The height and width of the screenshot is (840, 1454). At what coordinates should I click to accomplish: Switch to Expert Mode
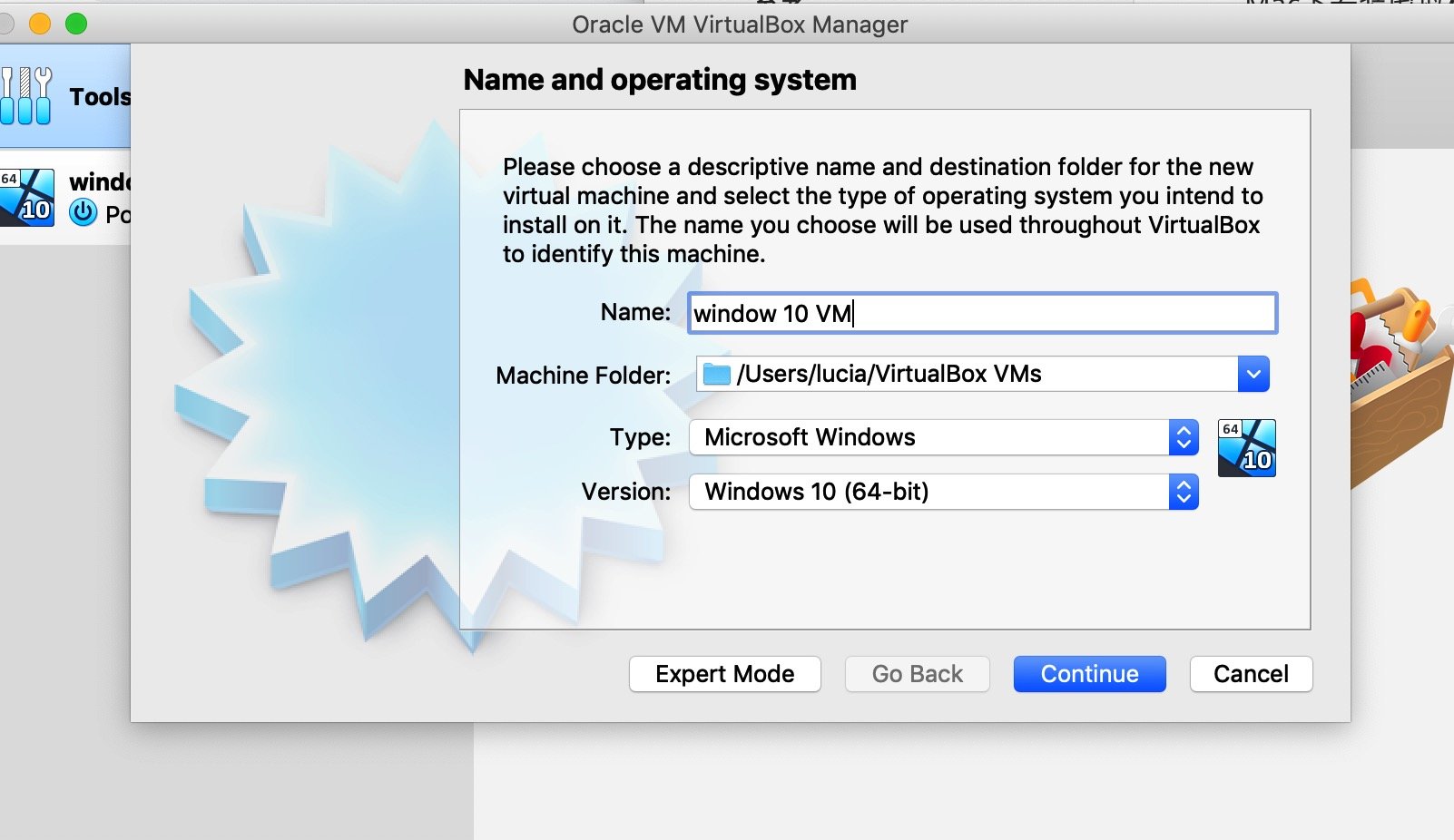[x=725, y=674]
